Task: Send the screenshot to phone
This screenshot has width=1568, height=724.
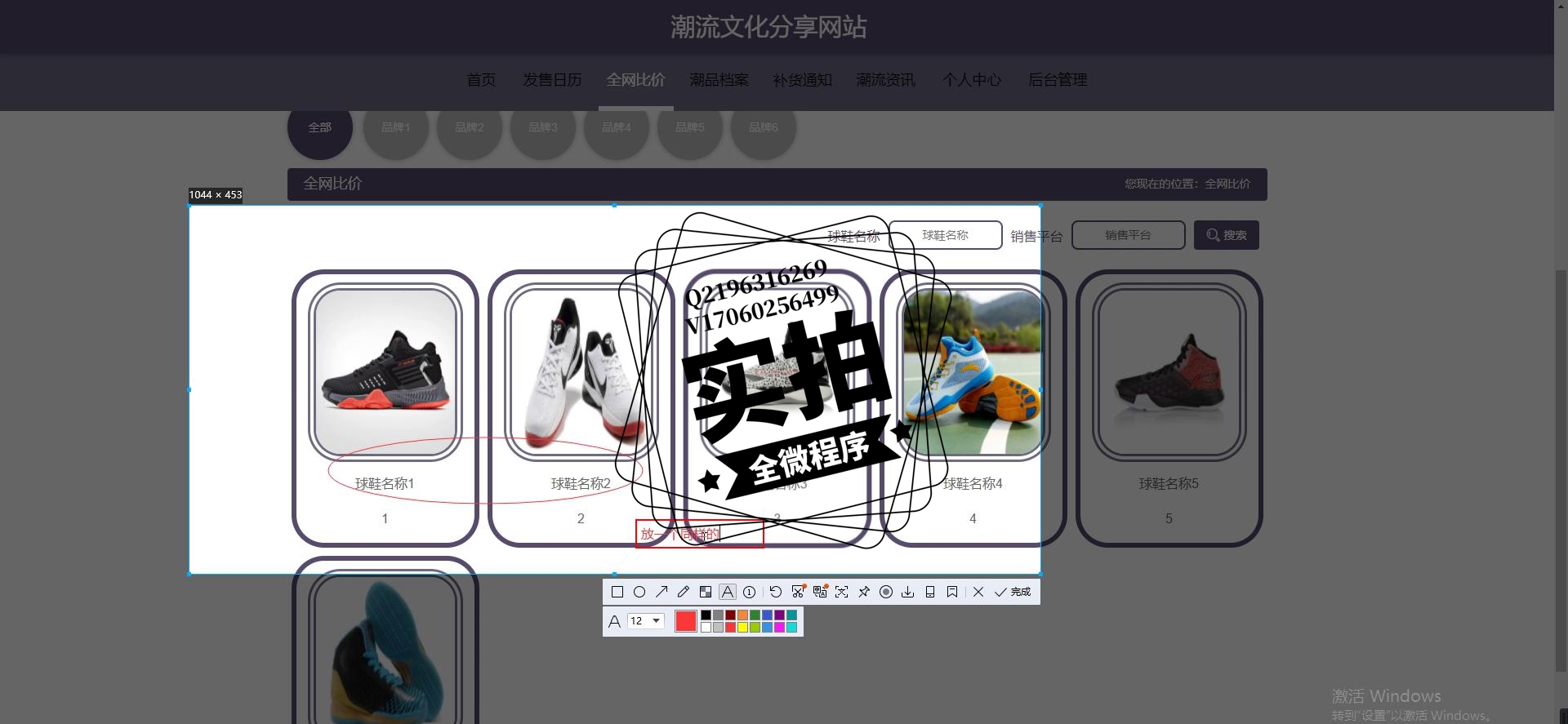Action: [930, 592]
